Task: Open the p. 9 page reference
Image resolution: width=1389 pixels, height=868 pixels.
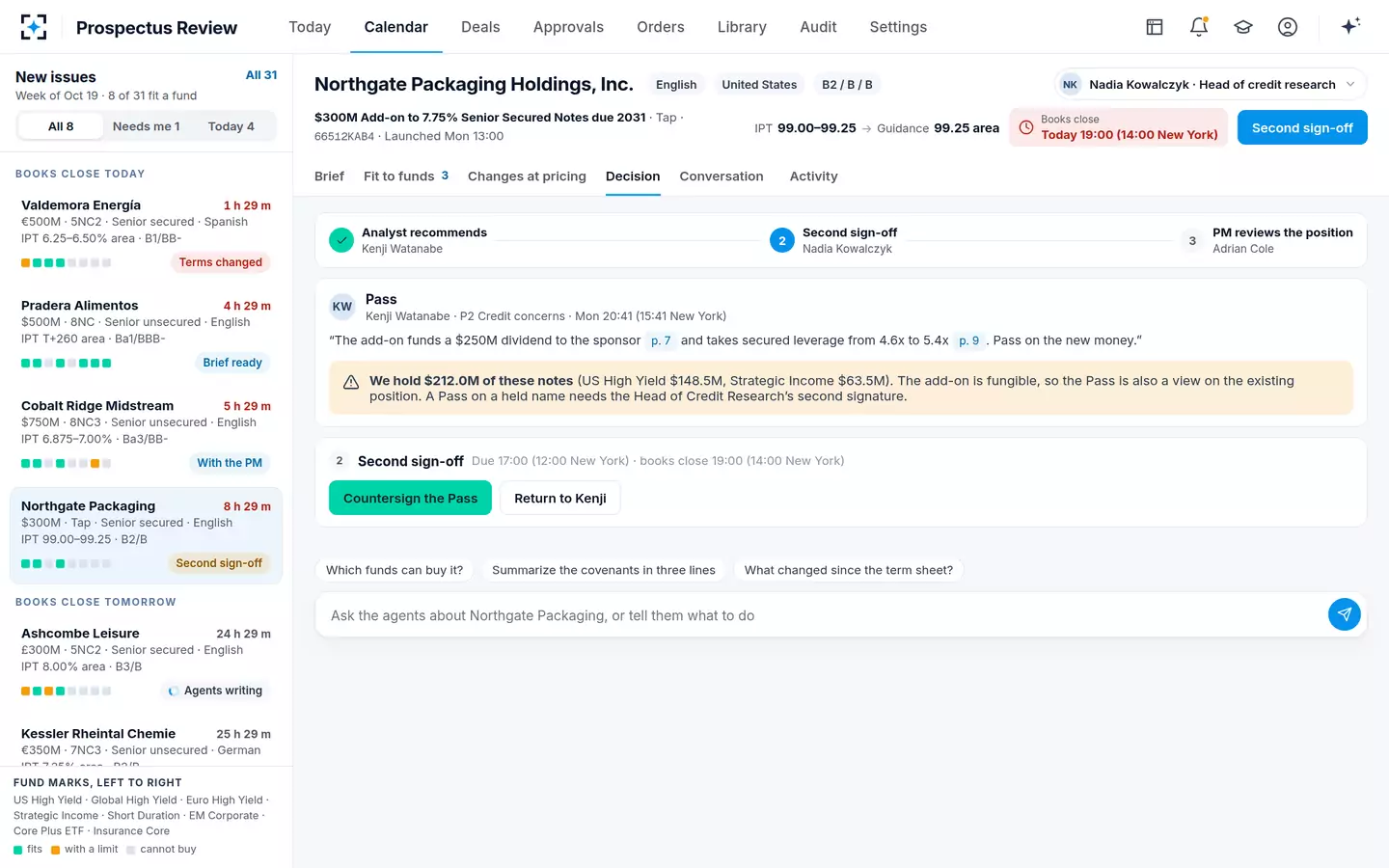Action: coord(968,340)
